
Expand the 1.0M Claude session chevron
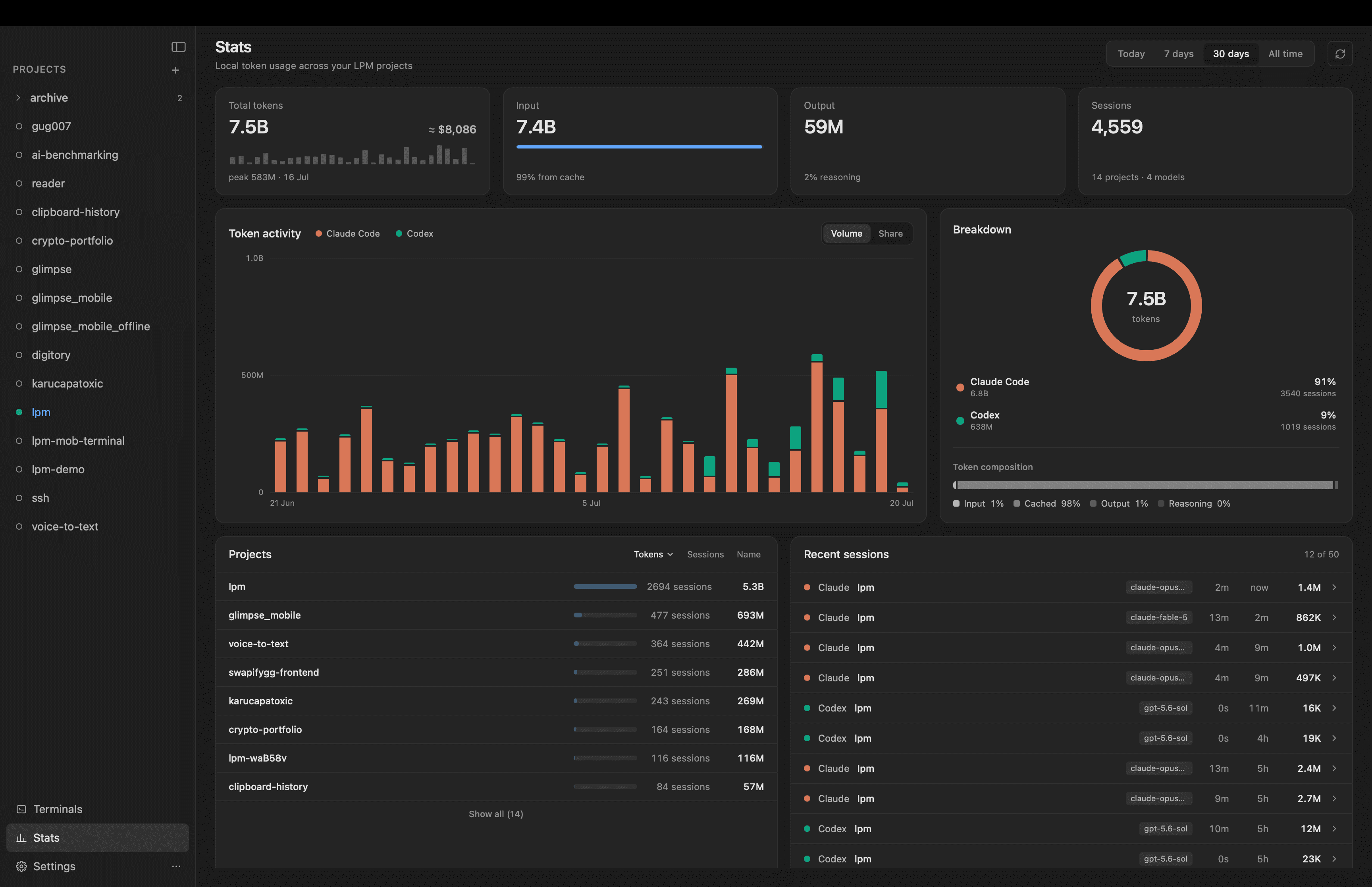coord(1334,648)
